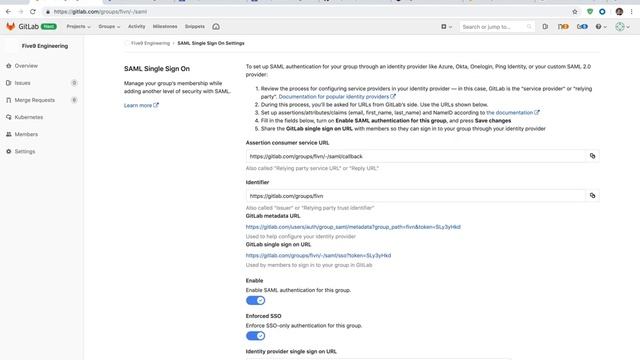Screen dimensions: 640x360
Task: Copy the Identifier URL
Action: pyautogui.click(x=592, y=196)
